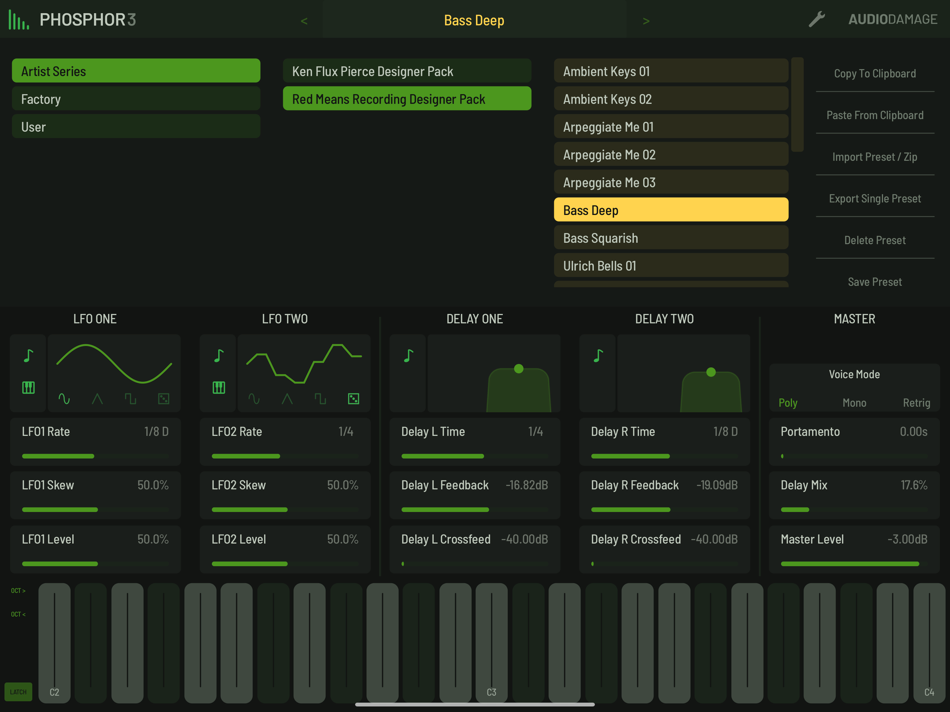The image size is (950, 712).
Task: Click the Save Preset button
Action: pyautogui.click(x=874, y=281)
